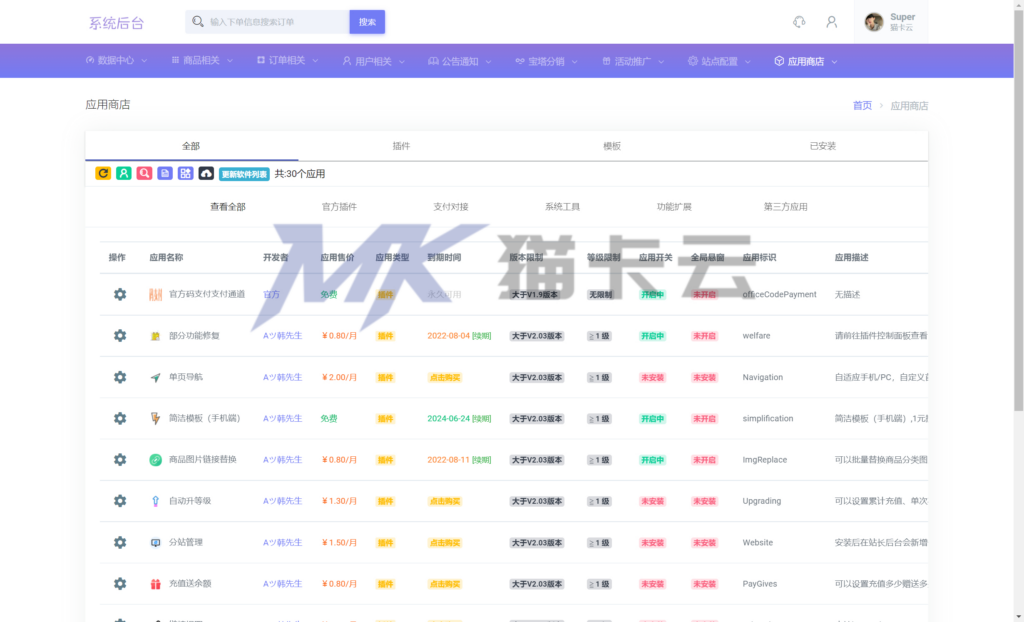
Task: Click the 商品图片链接替换 green app icon
Action: point(155,460)
